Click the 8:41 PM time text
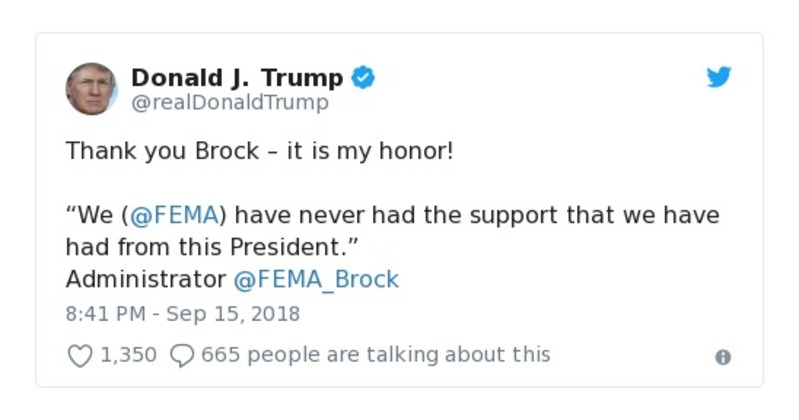This screenshot has height=420, width=799. 103,313
